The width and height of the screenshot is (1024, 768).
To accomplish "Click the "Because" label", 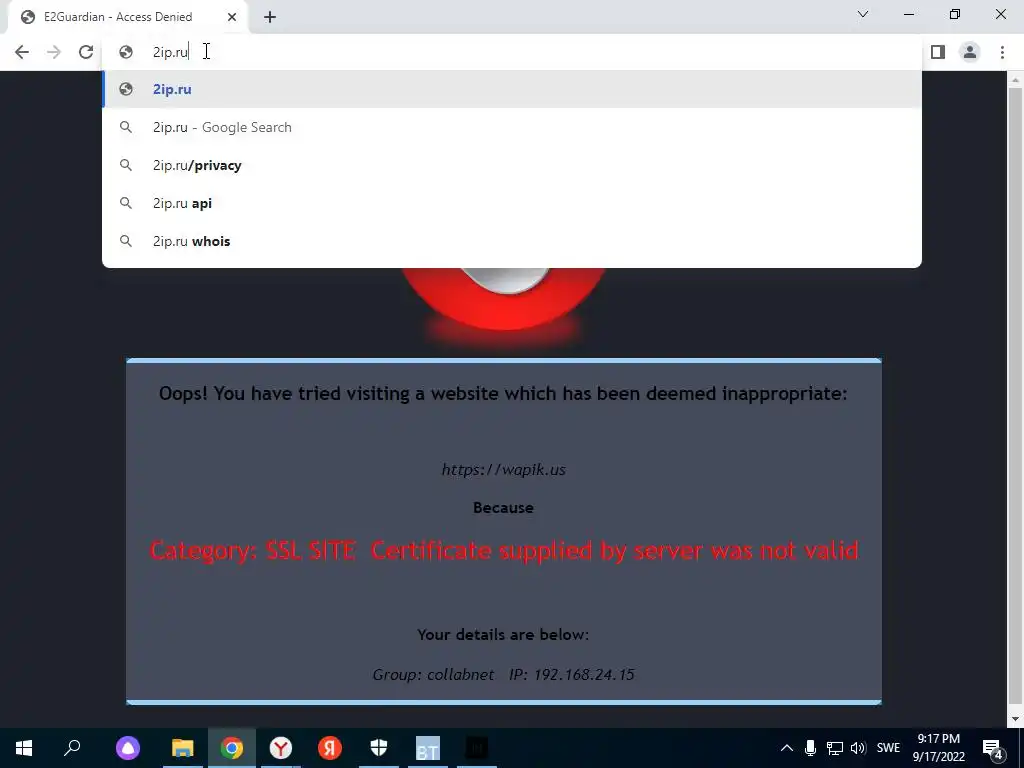I will 504,507.
